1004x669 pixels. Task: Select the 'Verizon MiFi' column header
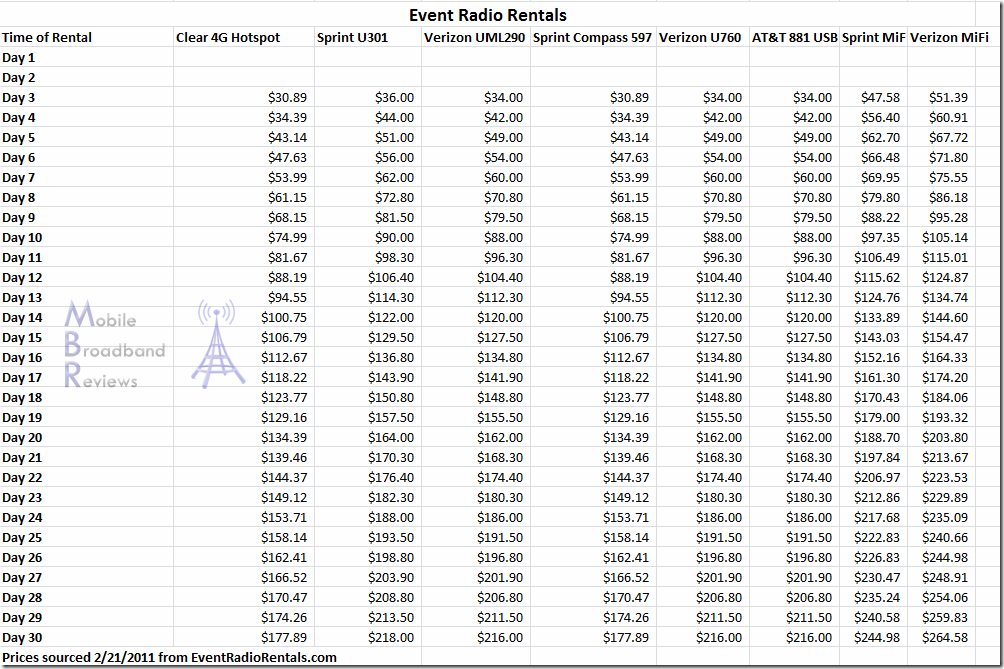point(950,37)
